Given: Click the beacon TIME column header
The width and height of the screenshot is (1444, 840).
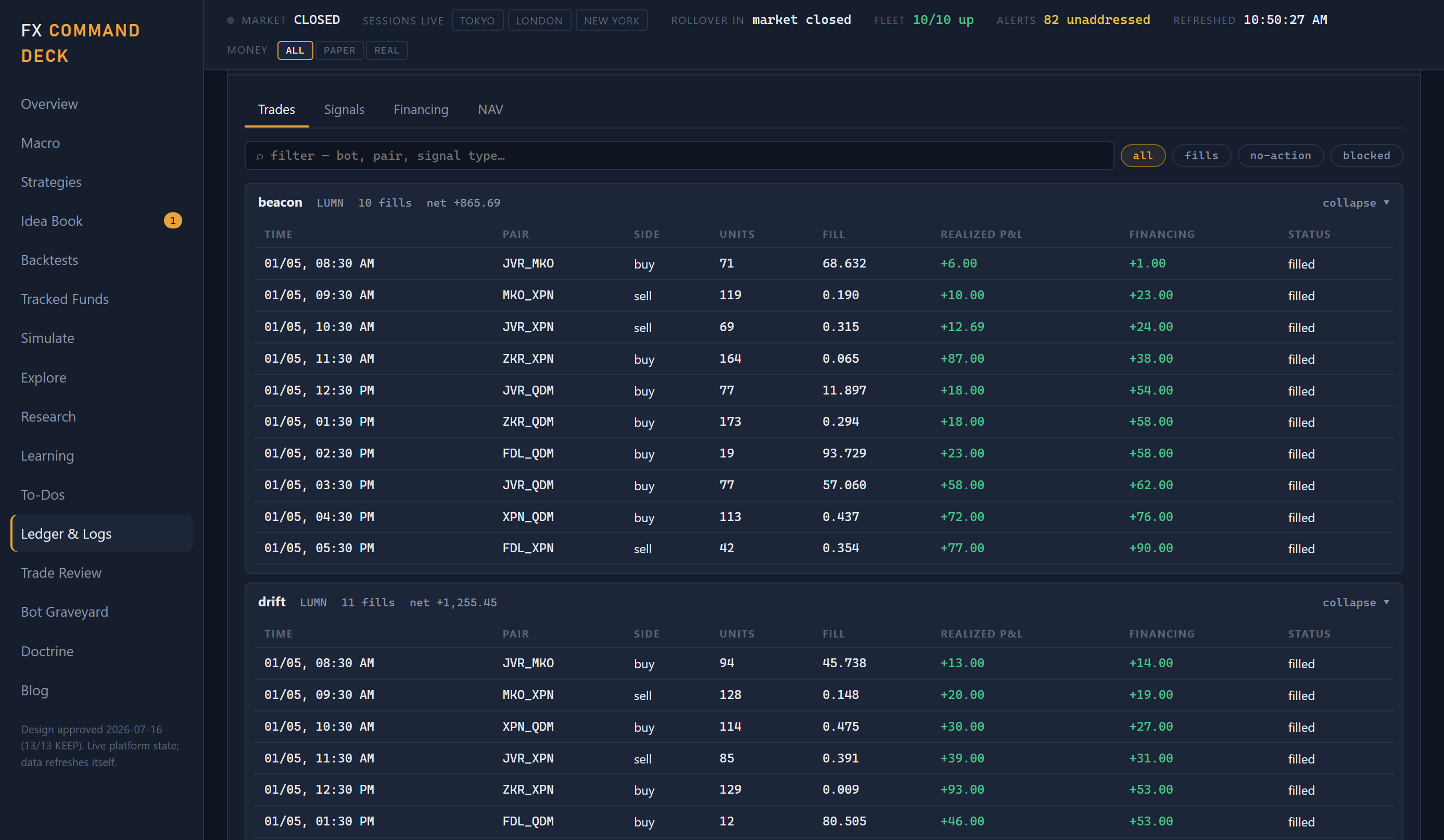Looking at the screenshot, I should point(278,234).
